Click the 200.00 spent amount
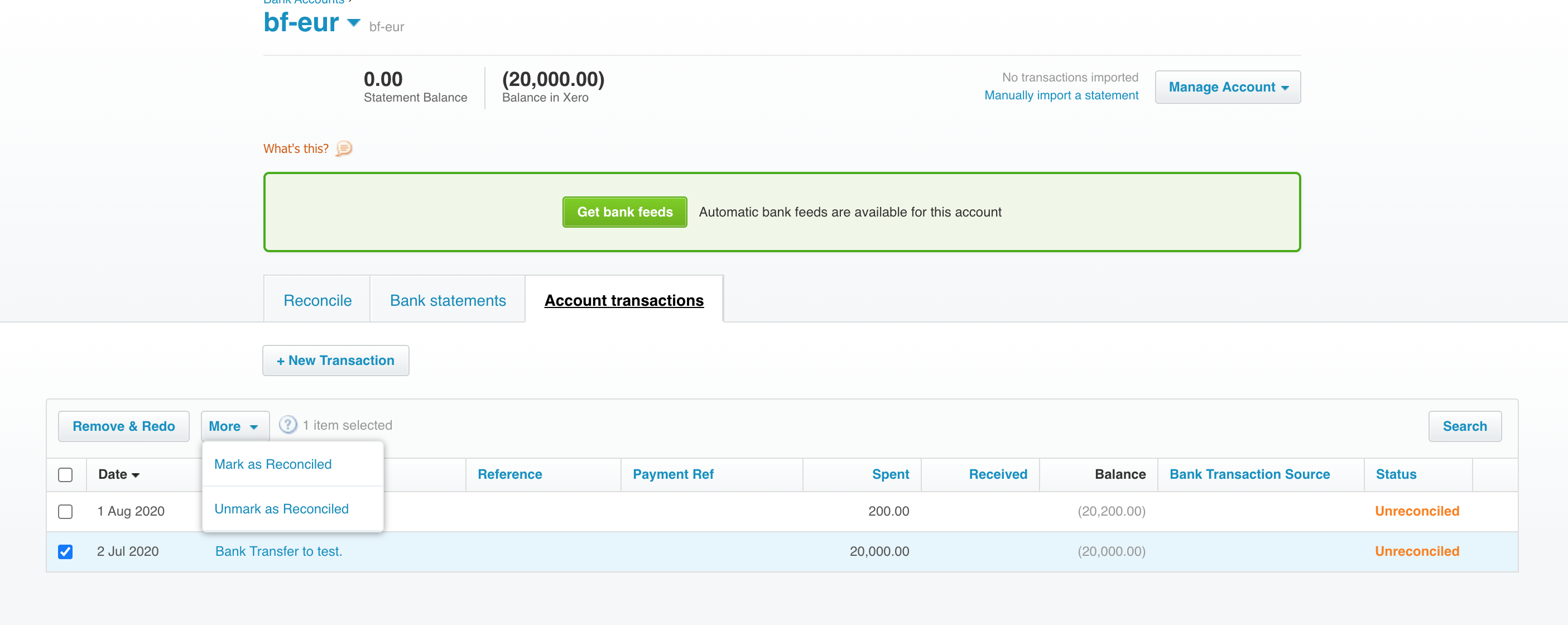The width and height of the screenshot is (1568, 625). coord(888,511)
